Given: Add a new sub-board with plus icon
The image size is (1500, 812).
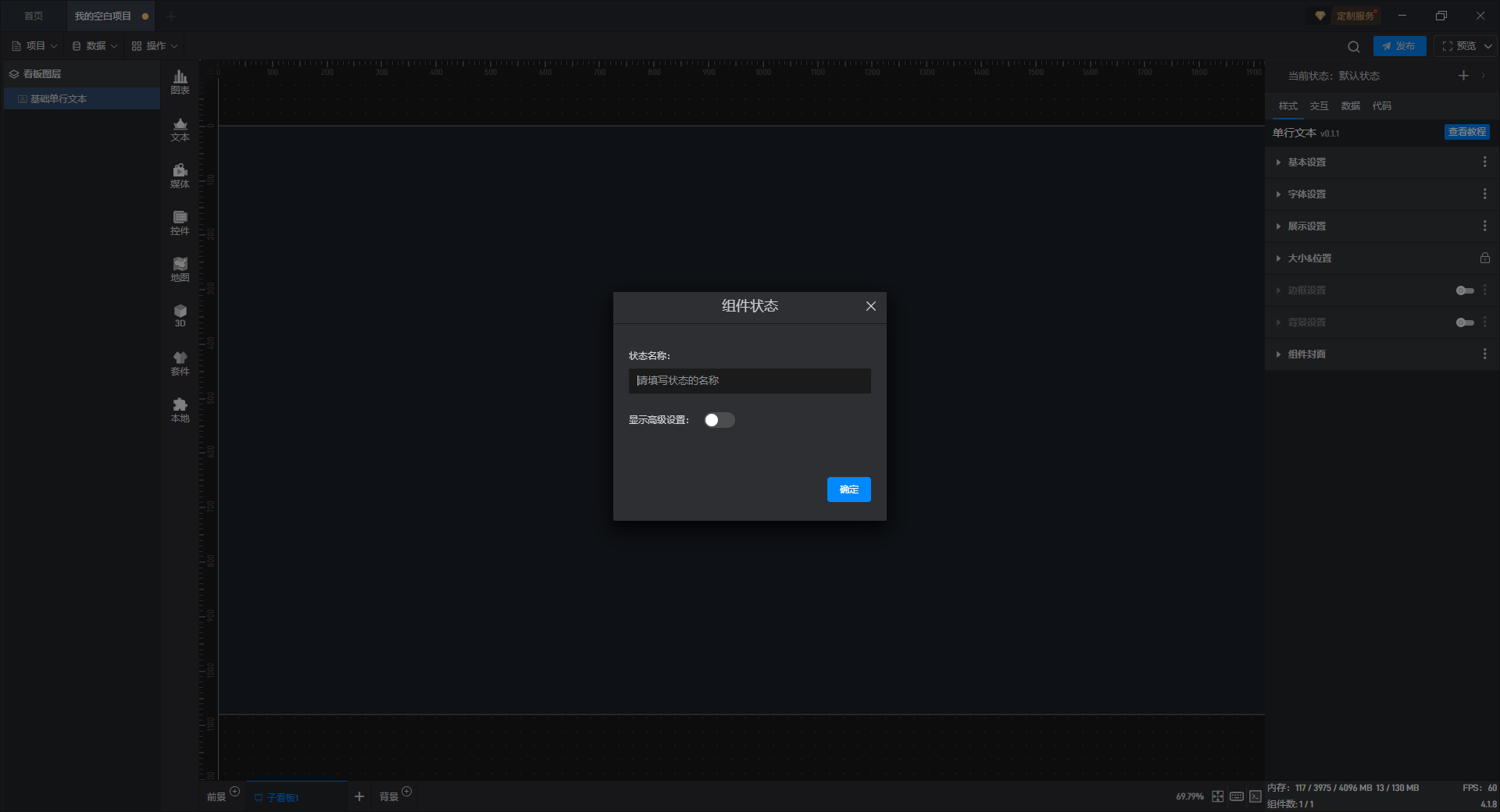Looking at the screenshot, I should click(359, 796).
